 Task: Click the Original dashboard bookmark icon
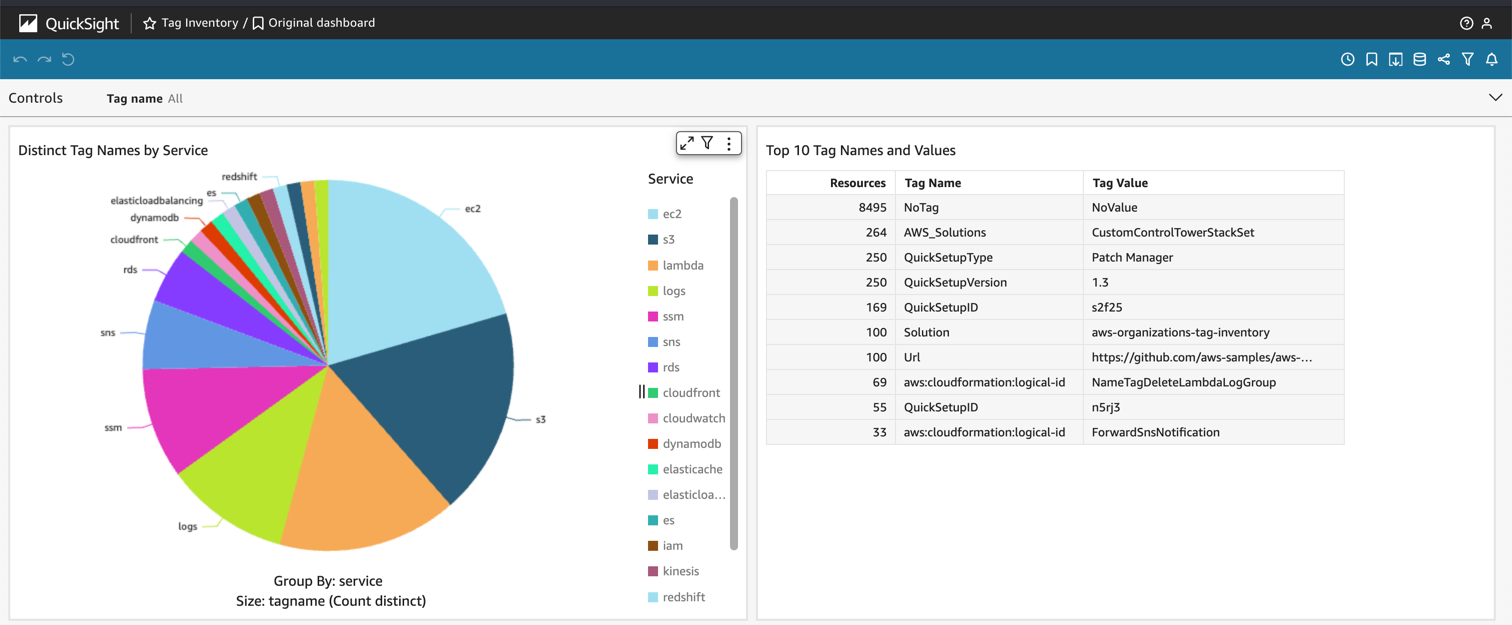coord(258,23)
